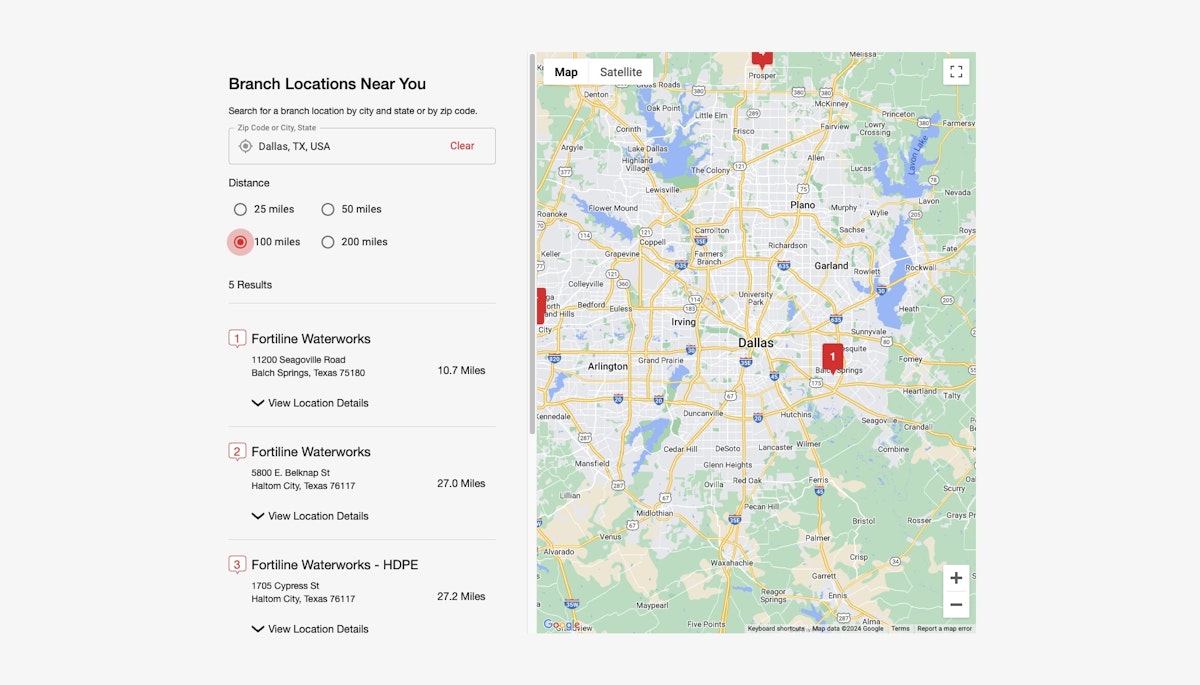The height and width of the screenshot is (685, 1200).
Task: Click the locate-me crosshair icon in search field
Action: coord(245,146)
